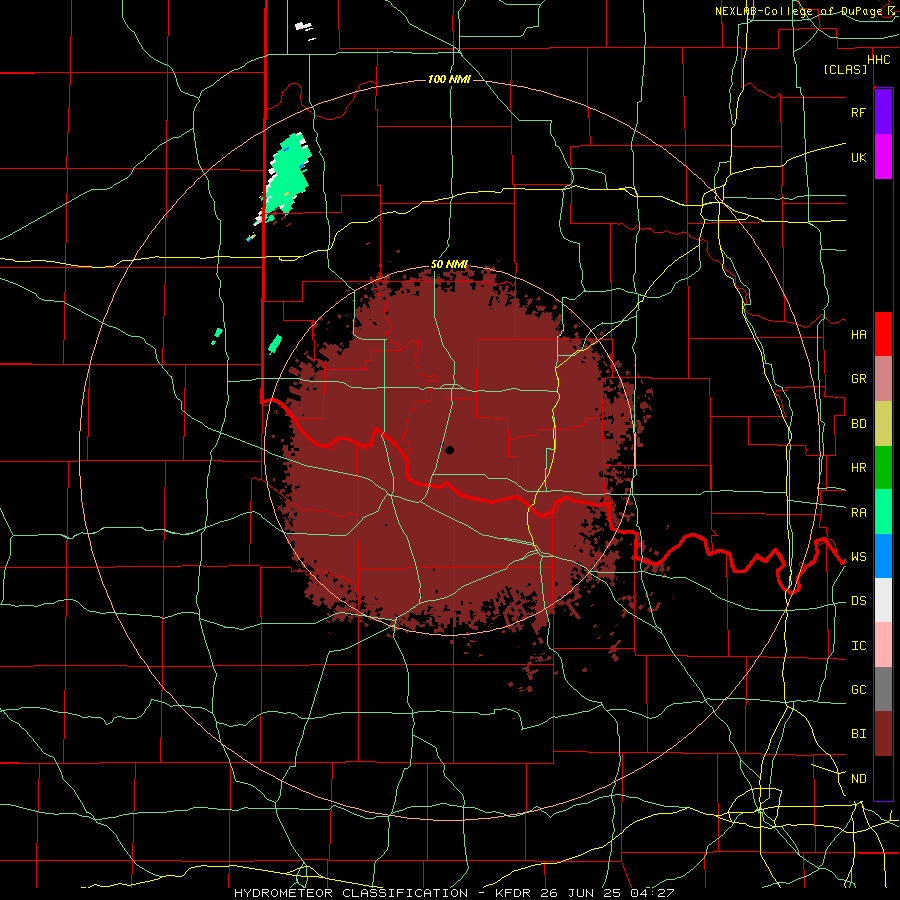Image resolution: width=900 pixels, height=900 pixels.
Task: Click the black radar site dot
Action: 449,450
